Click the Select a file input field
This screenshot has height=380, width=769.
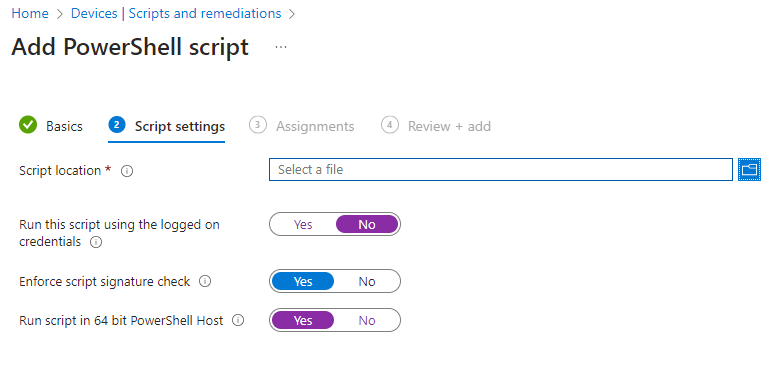(501, 170)
